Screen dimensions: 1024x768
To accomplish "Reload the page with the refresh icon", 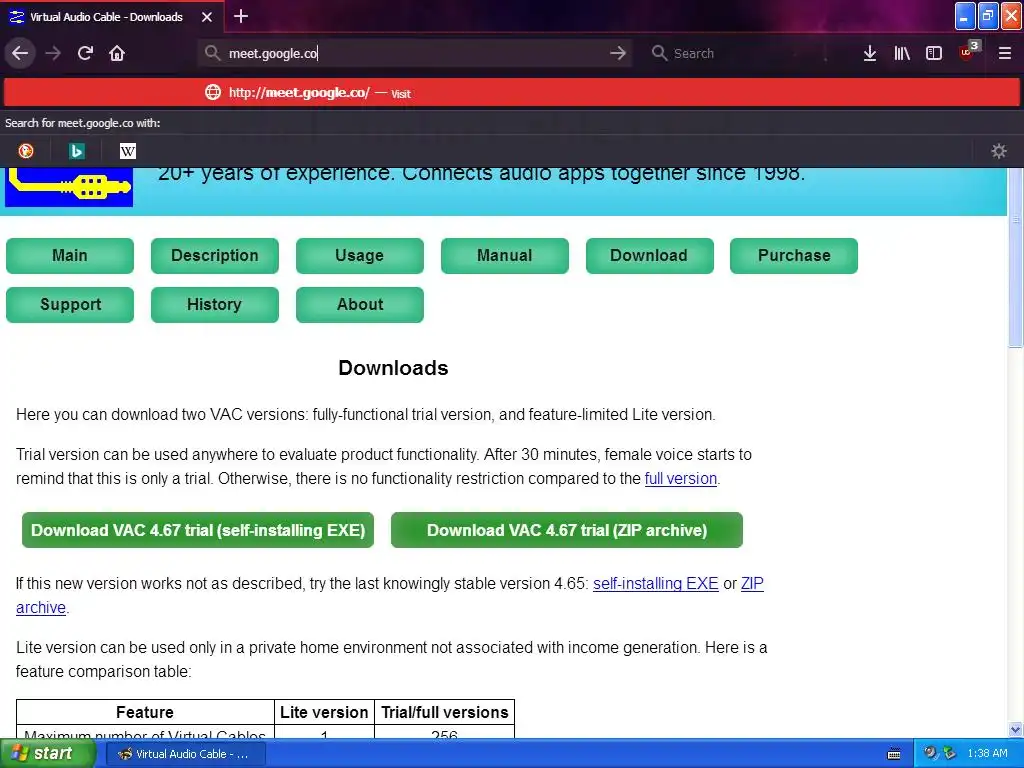I will point(85,54).
